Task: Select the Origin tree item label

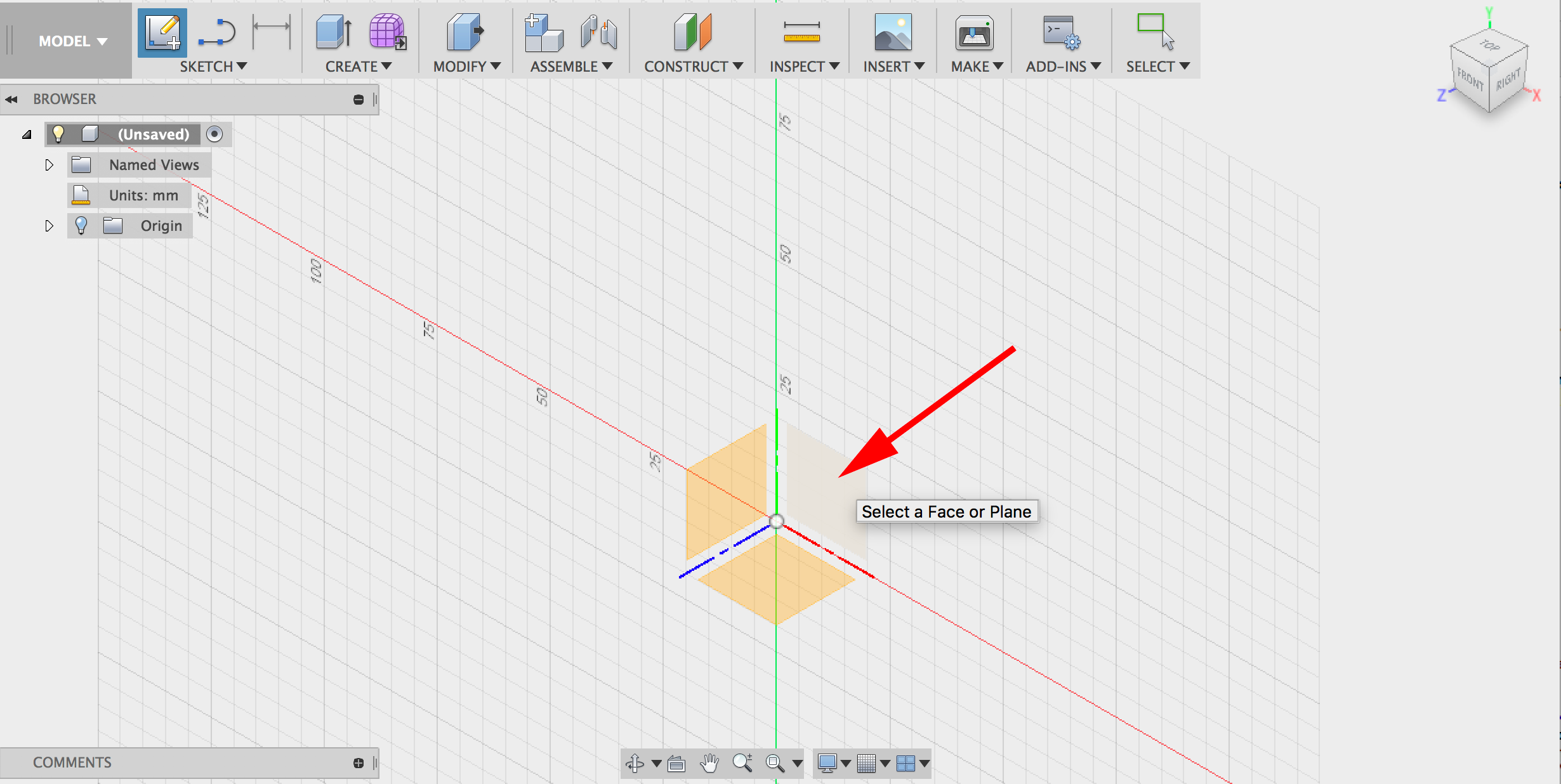Action: 161,226
